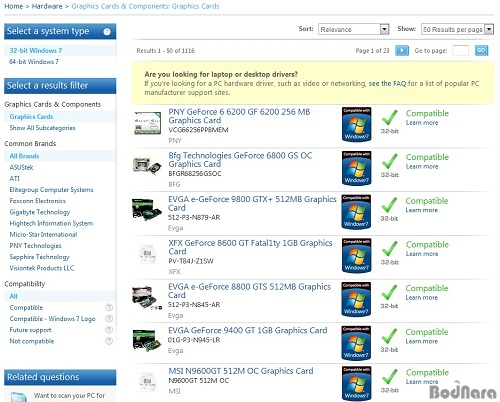This screenshot has height=402, width=500.
Task: Select 32-bit Windows 7 system type
Action: (36, 51)
